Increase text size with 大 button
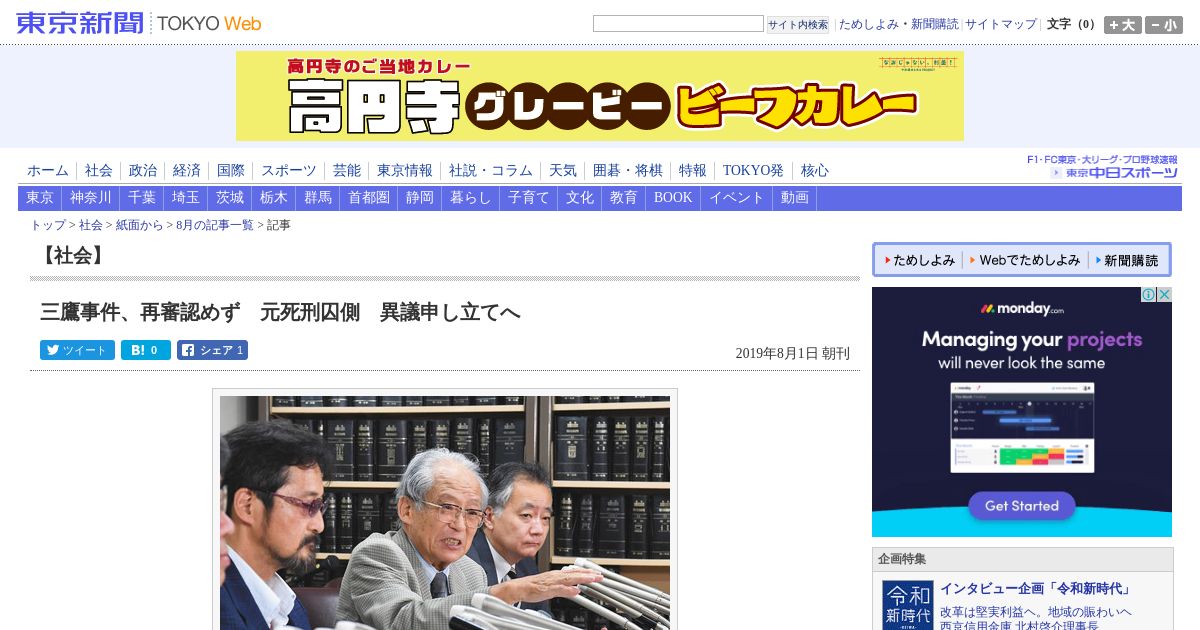Screen dimensions: 1200x630 tap(1122, 25)
